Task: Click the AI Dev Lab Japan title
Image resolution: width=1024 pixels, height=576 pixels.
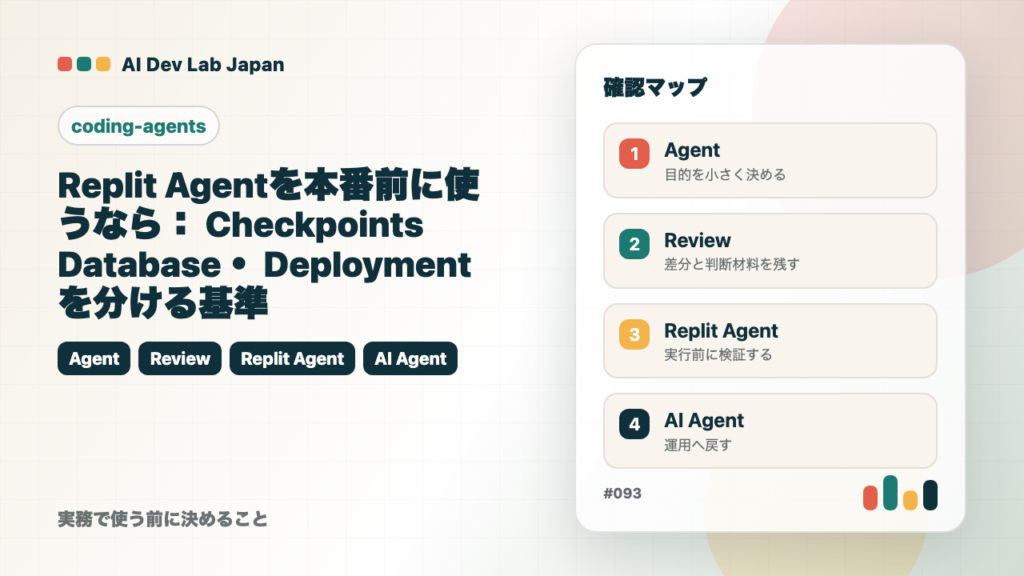Action: click(203, 65)
